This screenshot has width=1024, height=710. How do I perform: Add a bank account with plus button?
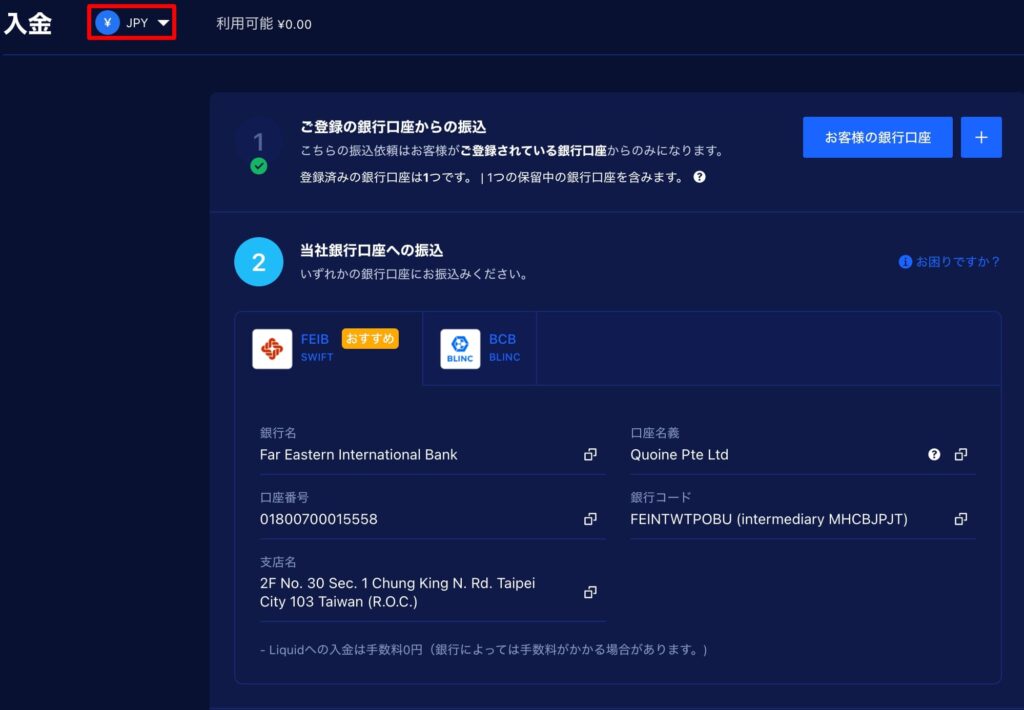981,137
